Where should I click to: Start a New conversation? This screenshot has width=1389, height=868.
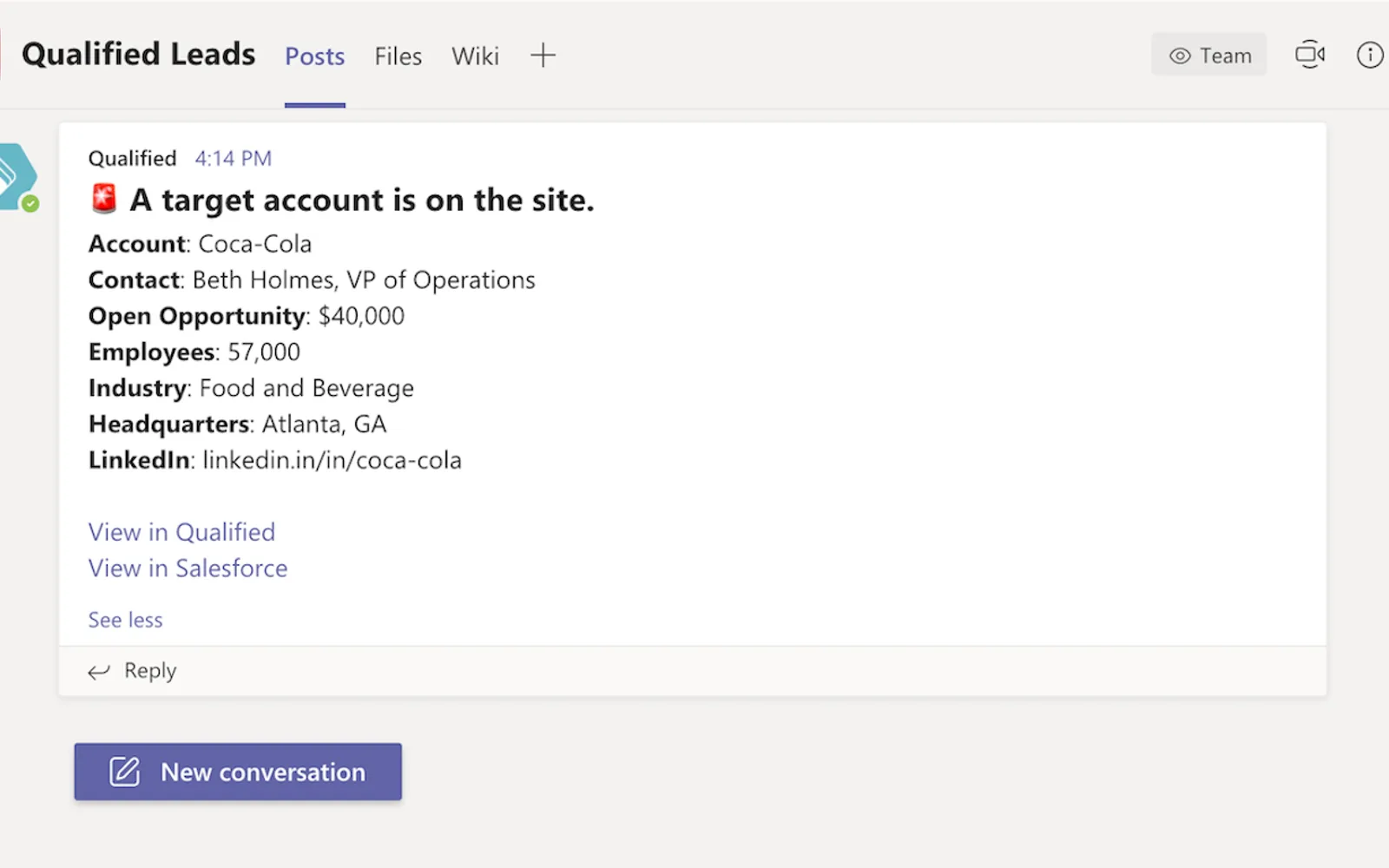click(238, 772)
